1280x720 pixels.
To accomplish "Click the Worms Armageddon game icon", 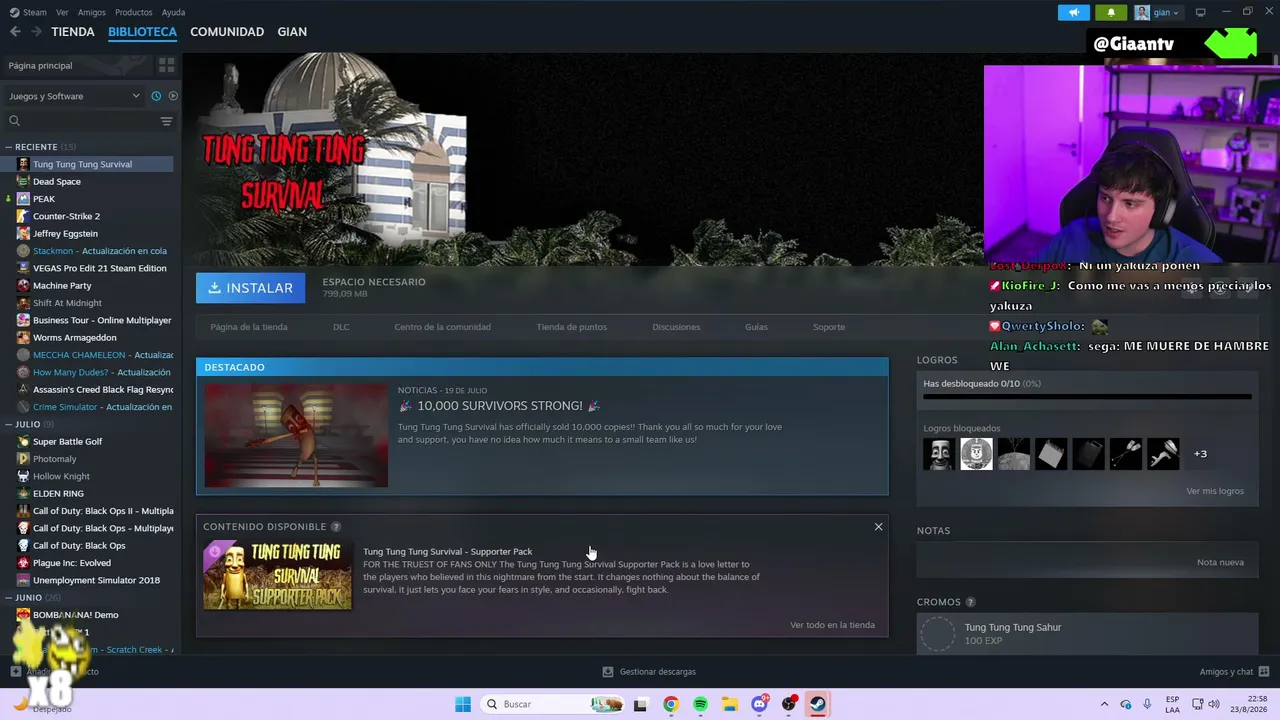I will pyautogui.click(x=23, y=337).
